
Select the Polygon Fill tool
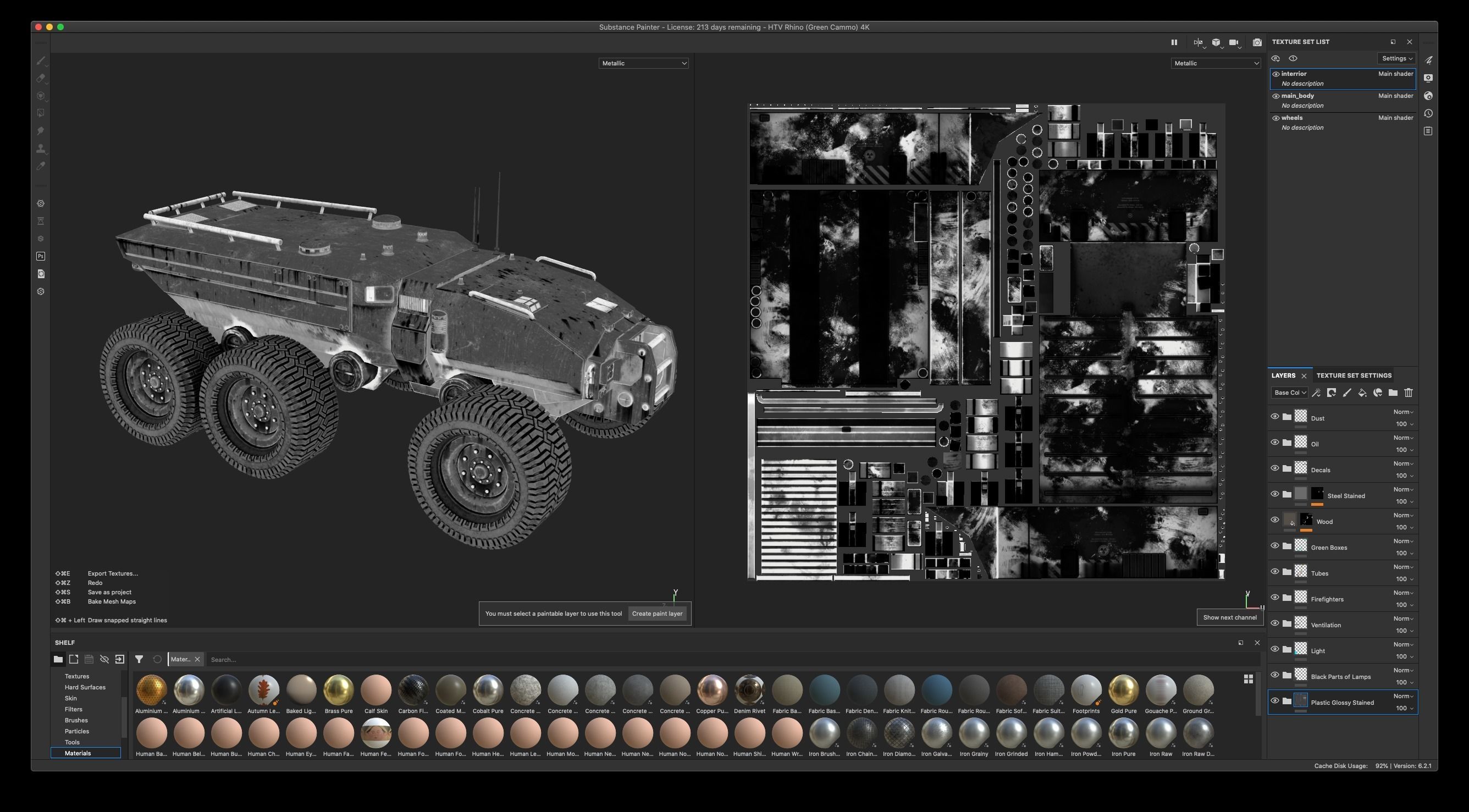coord(41,113)
